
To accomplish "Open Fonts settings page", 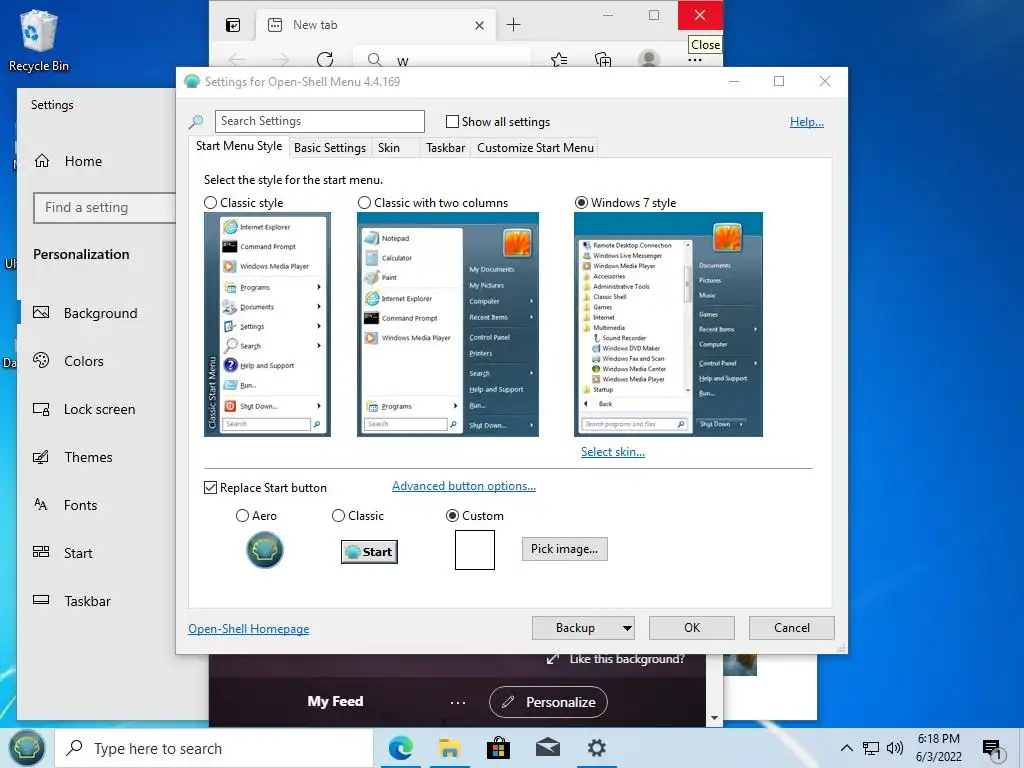I will tap(80, 505).
